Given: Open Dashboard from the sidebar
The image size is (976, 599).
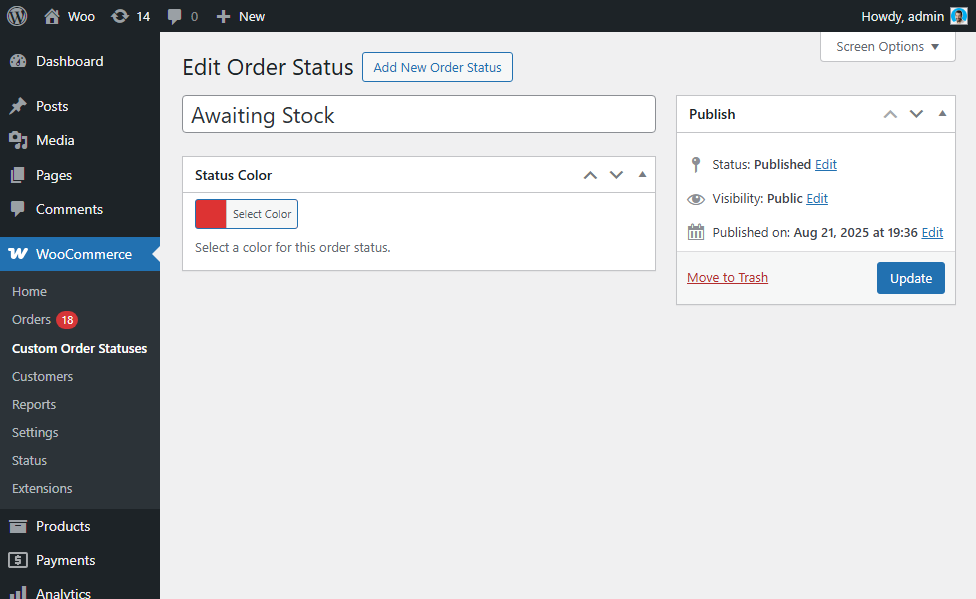Looking at the screenshot, I should click(x=69, y=61).
